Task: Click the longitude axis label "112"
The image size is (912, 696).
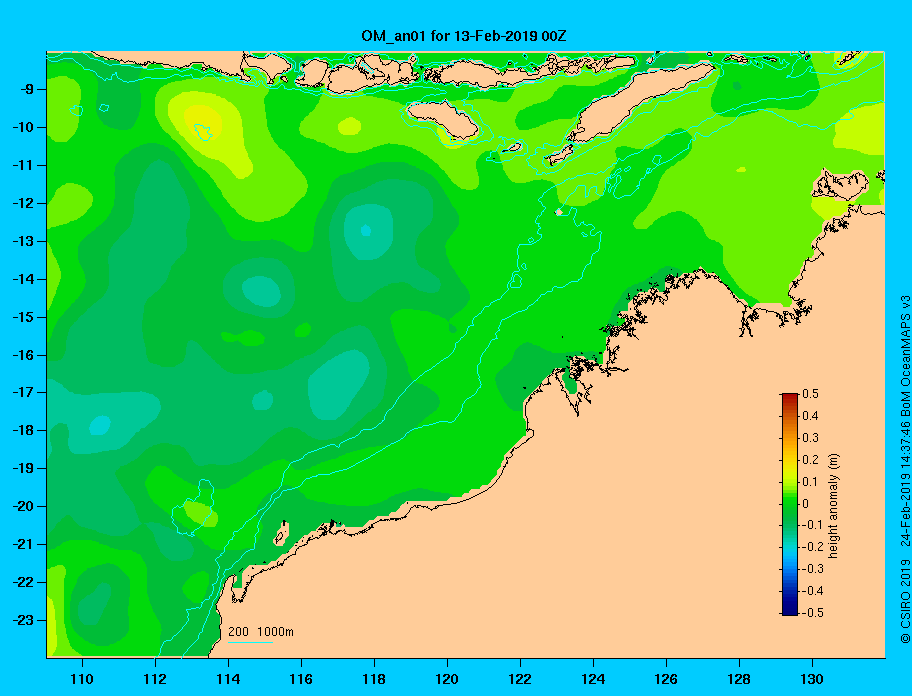Action: coord(155,679)
